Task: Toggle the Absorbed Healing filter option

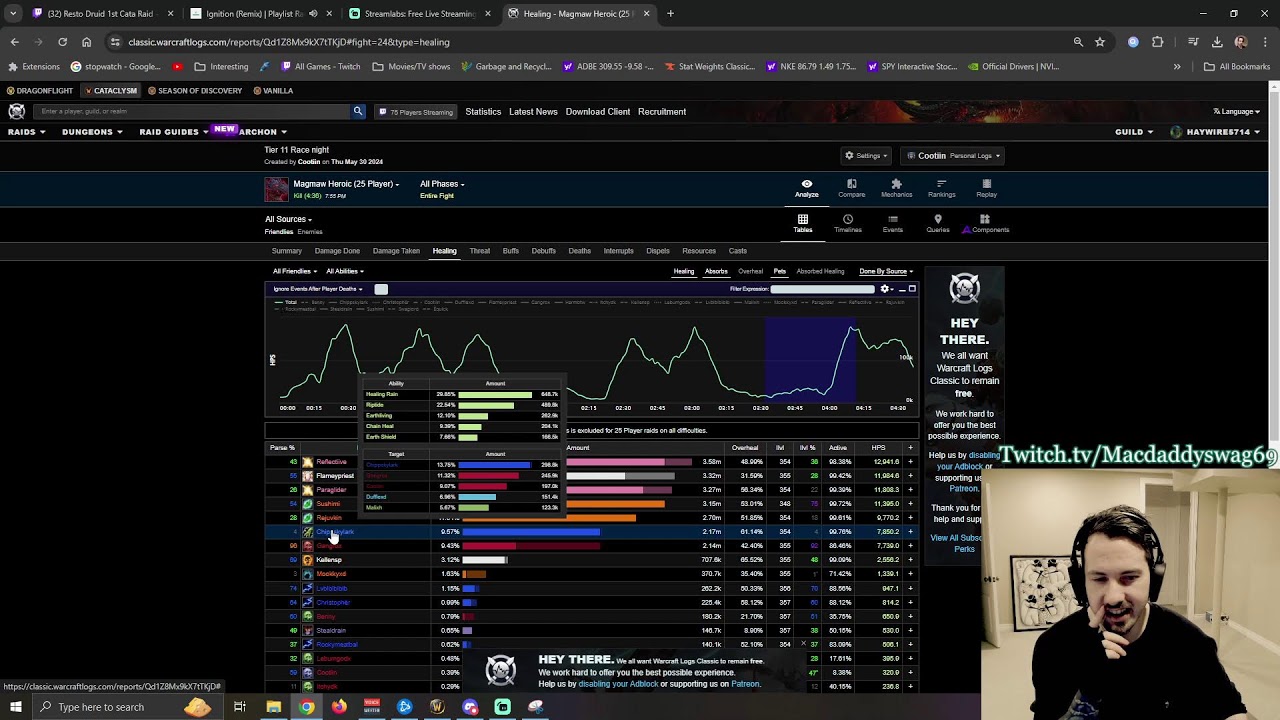Action: pos(820,271)
